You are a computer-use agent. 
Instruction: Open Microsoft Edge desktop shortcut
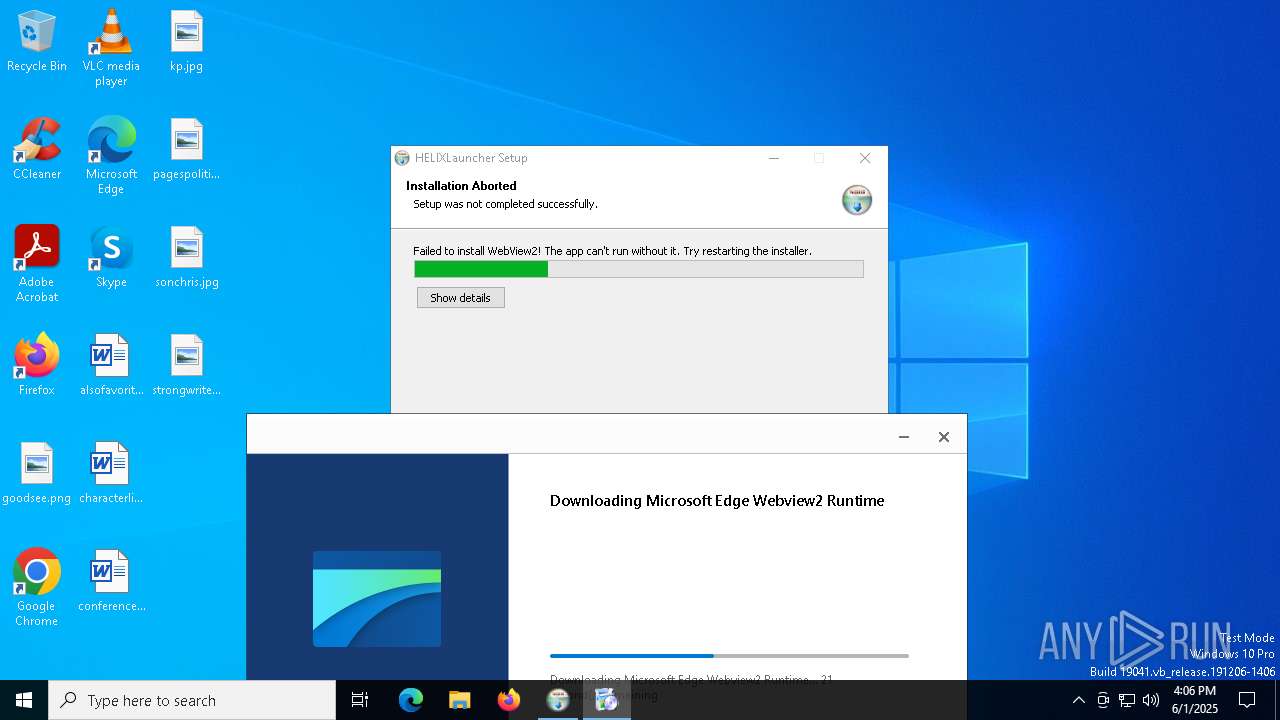pyautogui.click(x=111, y=155)
